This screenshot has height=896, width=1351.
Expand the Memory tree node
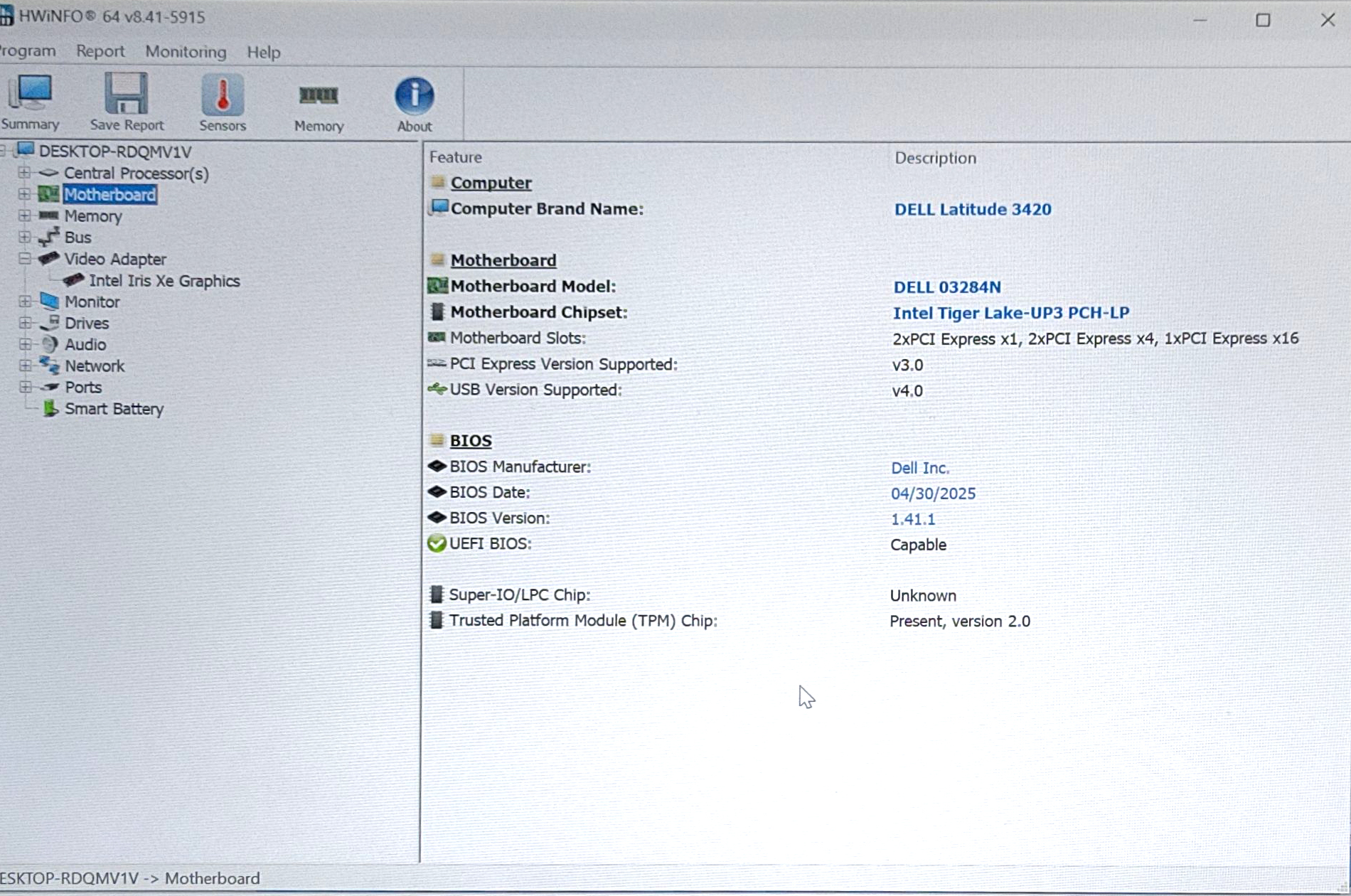point(24,215)
